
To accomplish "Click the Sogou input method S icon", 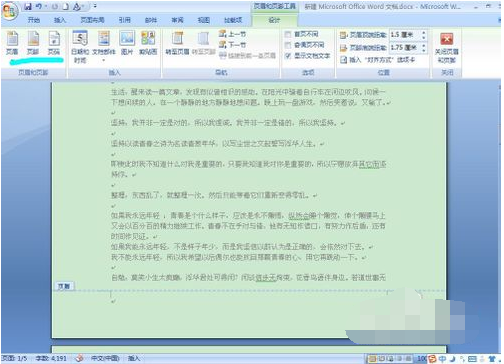I will tap(432, 359).
